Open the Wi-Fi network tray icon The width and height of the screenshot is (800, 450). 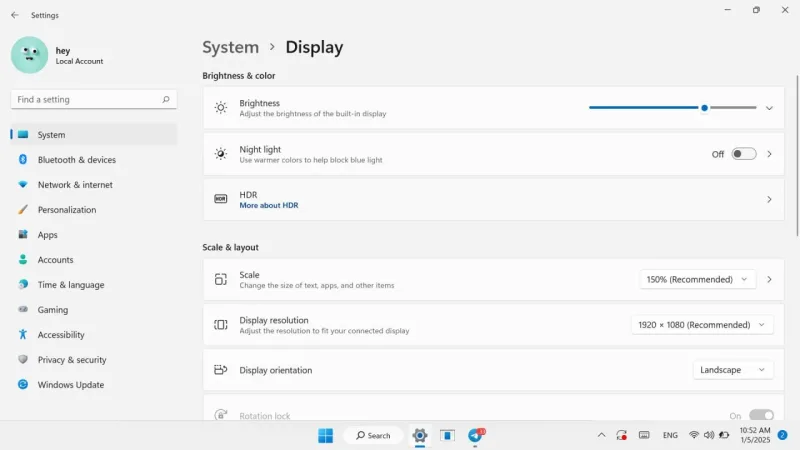pos(694,435)
